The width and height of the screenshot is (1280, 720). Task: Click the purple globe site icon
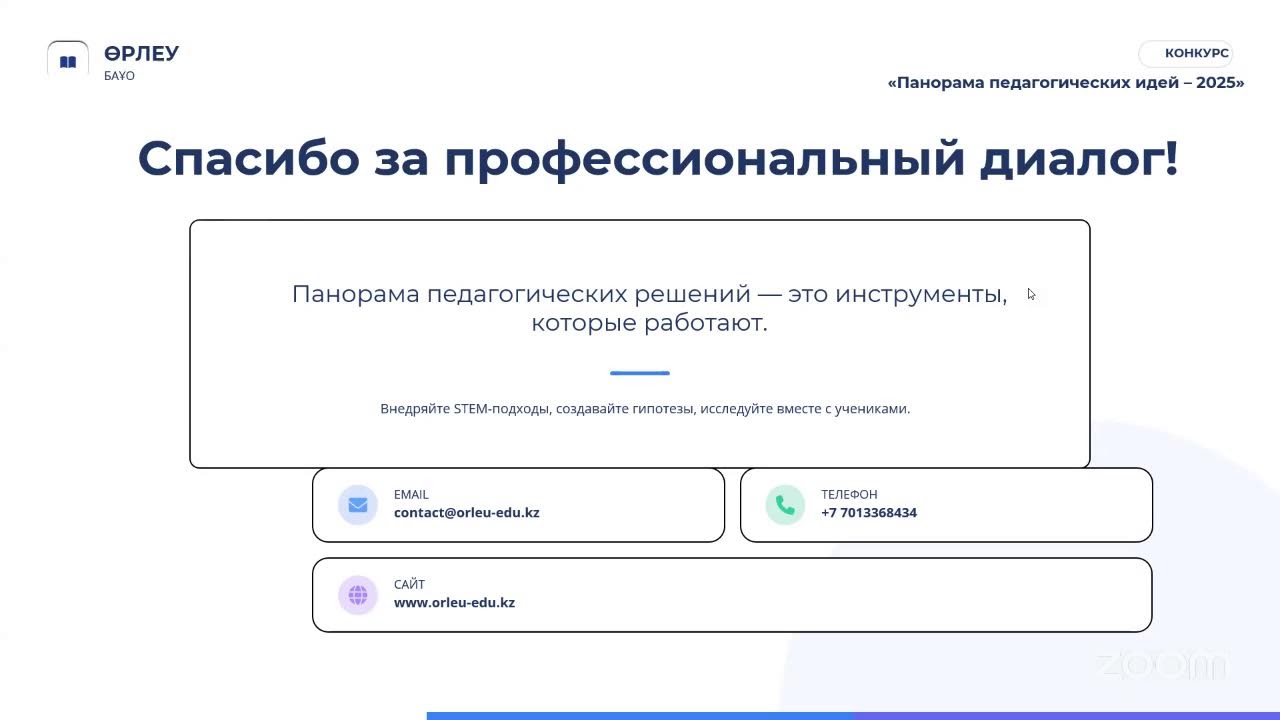point(358,595)
